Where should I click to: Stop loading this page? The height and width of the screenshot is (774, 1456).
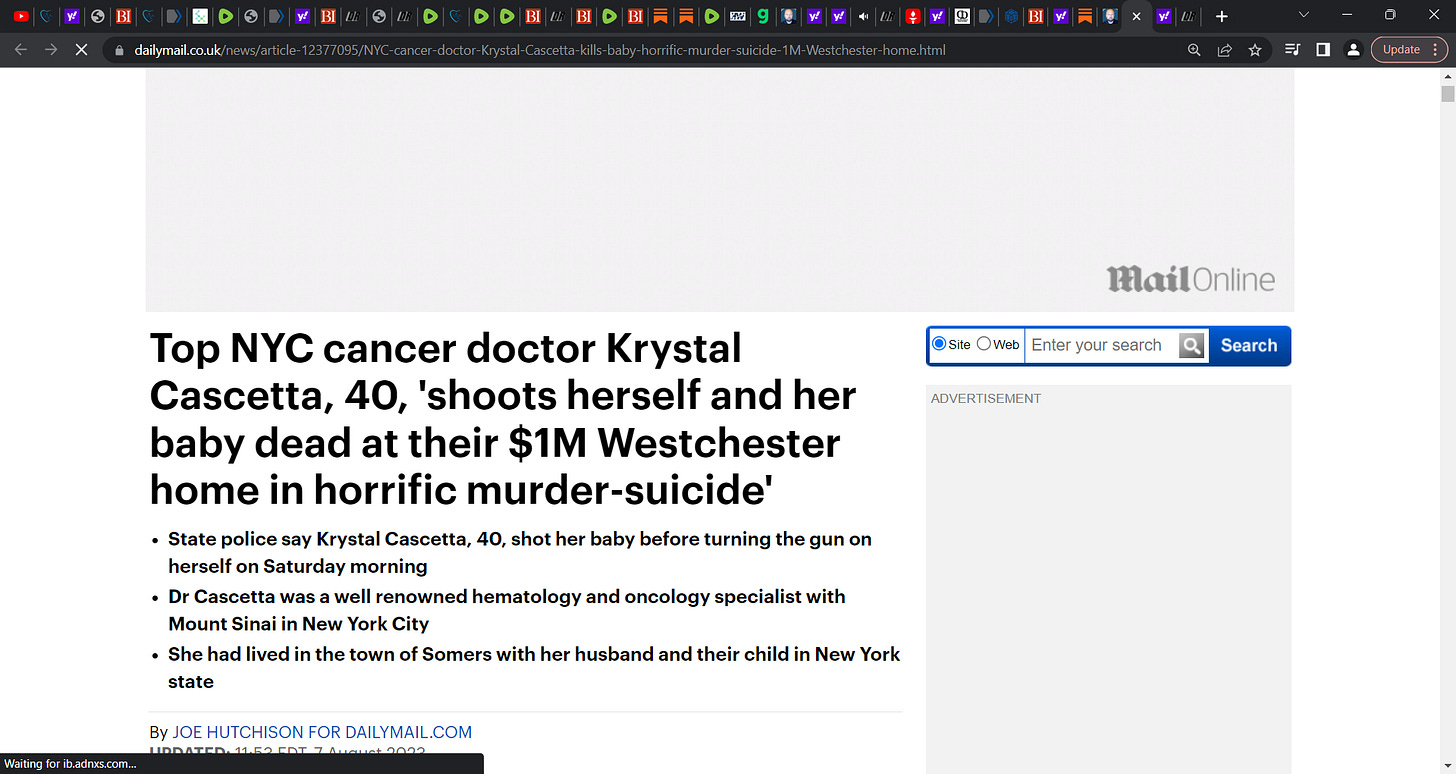pos(81,49)
